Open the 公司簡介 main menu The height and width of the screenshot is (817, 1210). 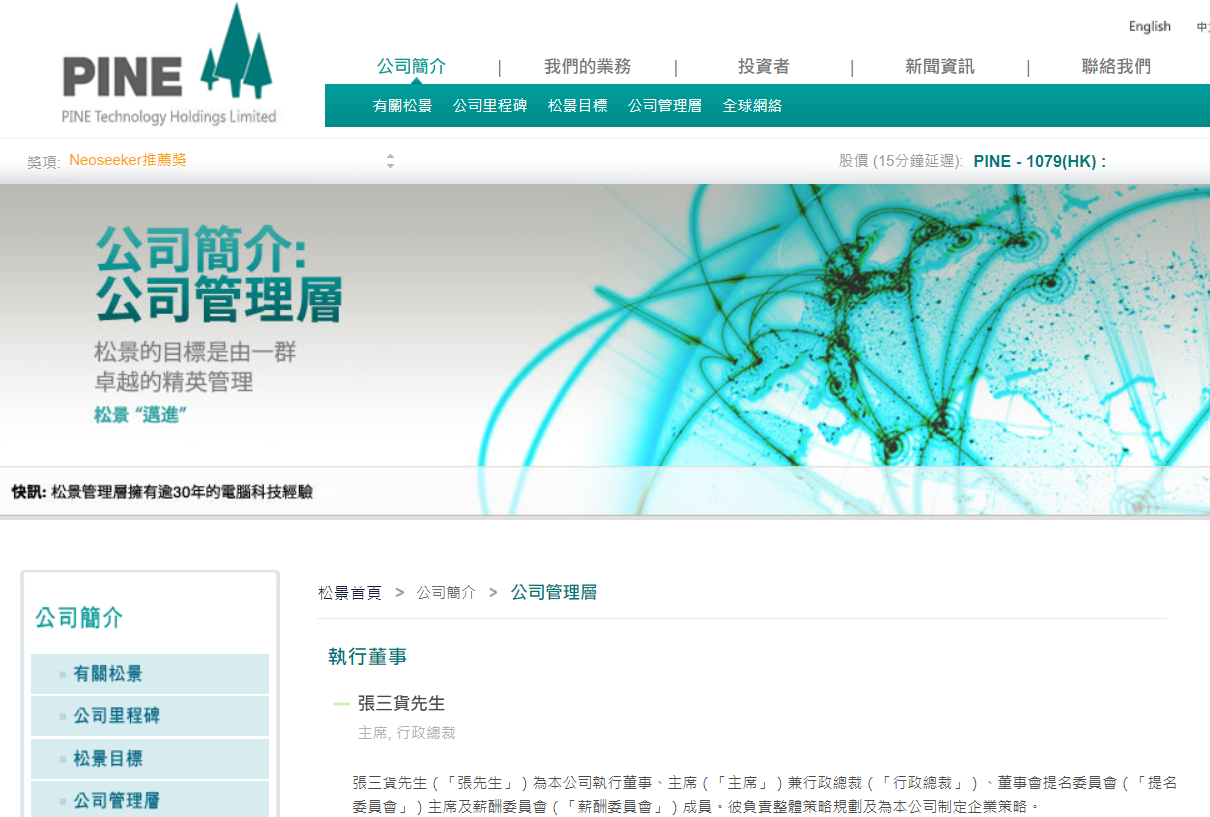411,67
